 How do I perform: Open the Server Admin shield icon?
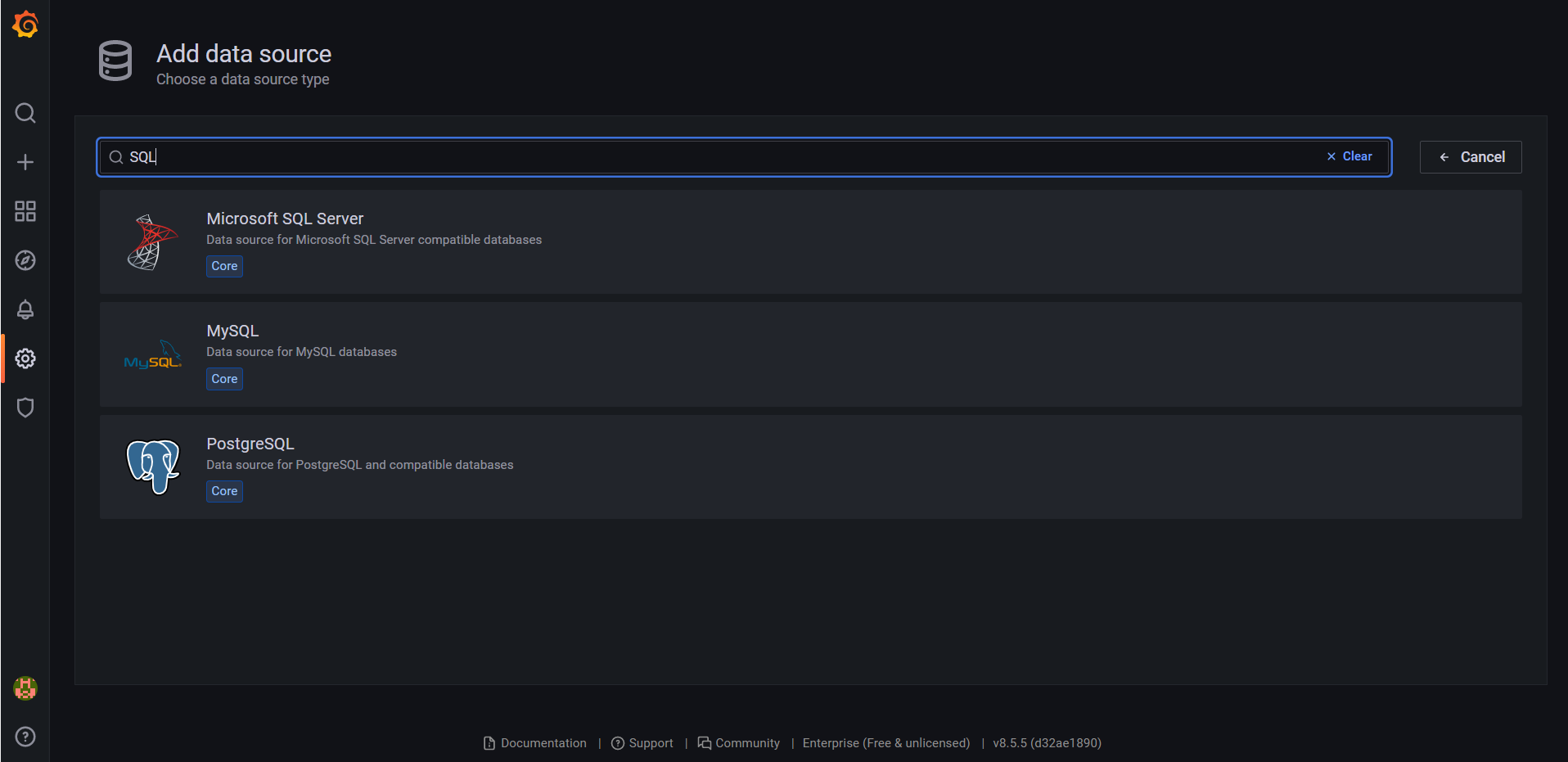coord(25,408)
